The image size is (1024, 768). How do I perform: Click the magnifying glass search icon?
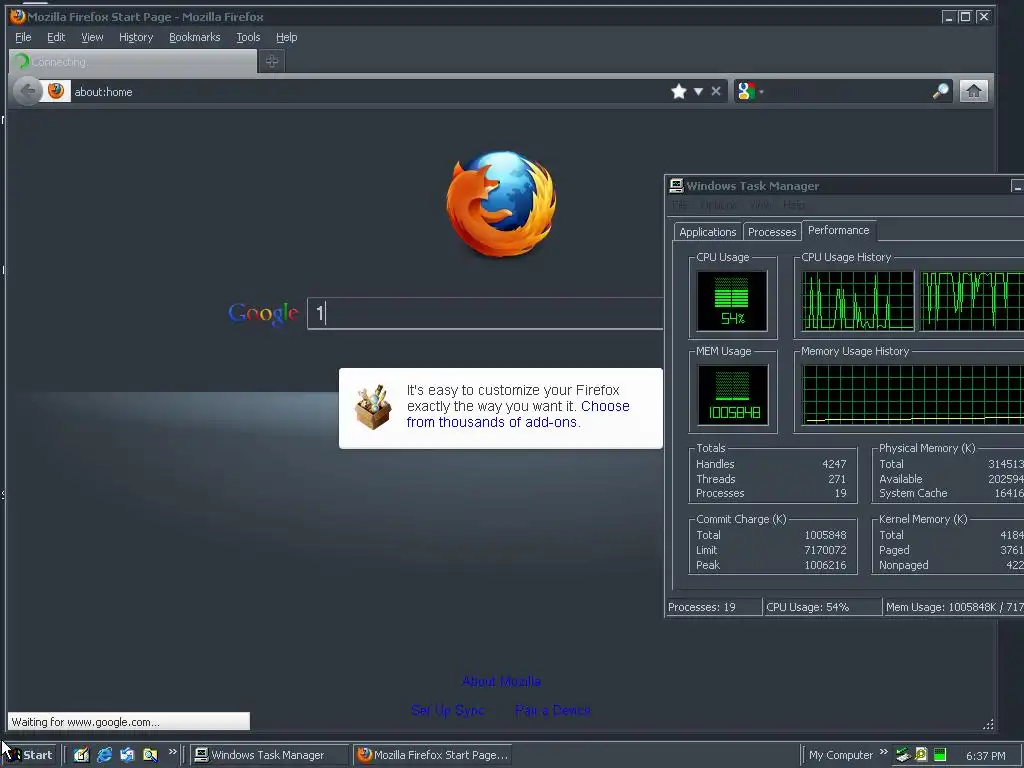click(940, 91)
